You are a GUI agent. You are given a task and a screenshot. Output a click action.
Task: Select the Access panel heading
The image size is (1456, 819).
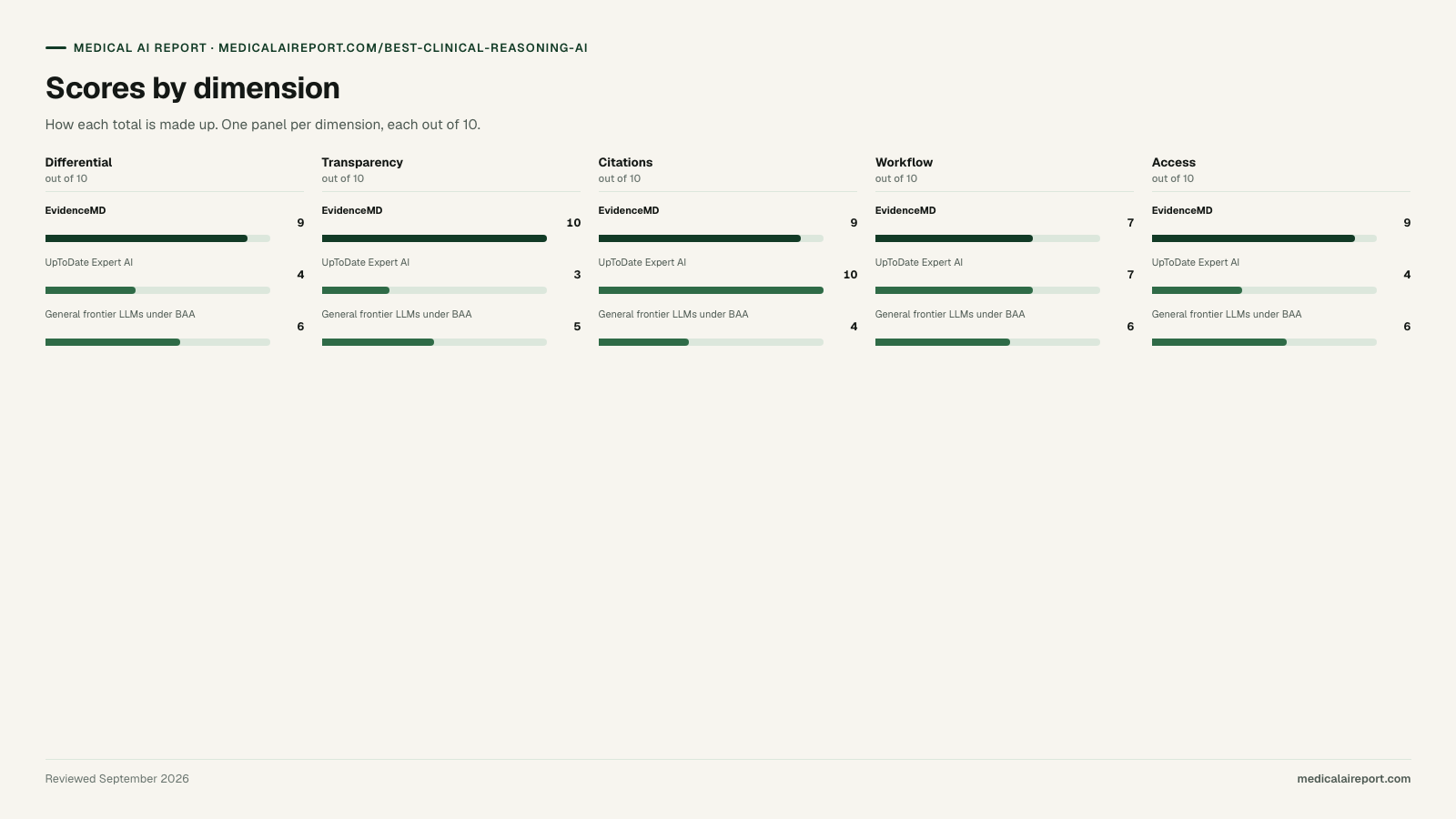(x=1174, y=163)
